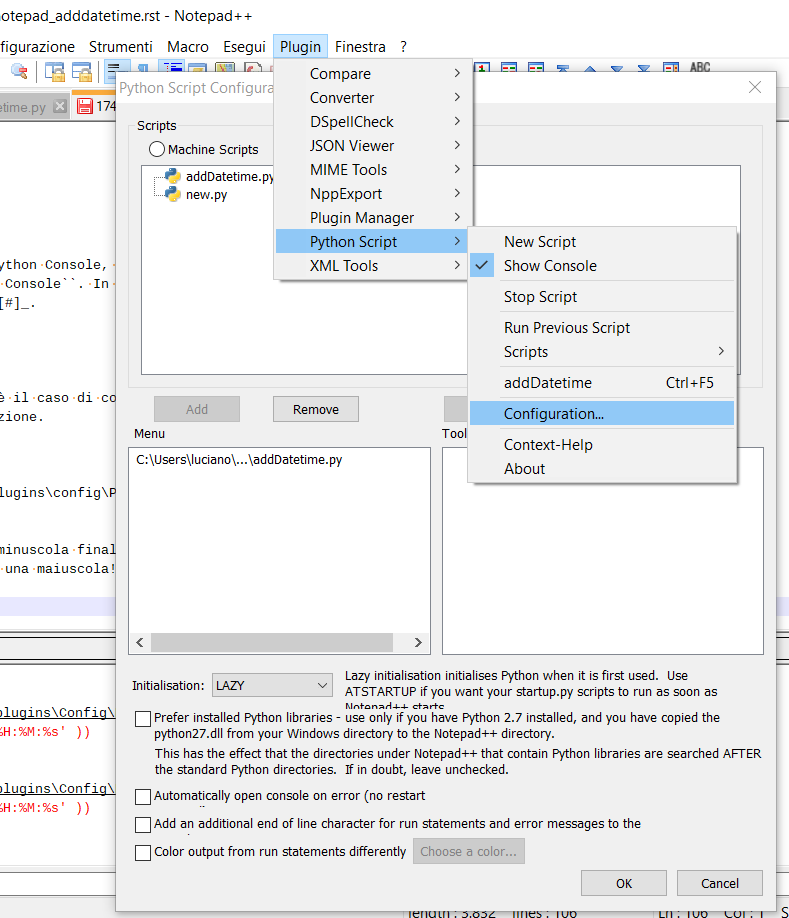Expand the XML Tools plugin submenu
The height and width of the screenshot is (918, 789).
point(373,266)
